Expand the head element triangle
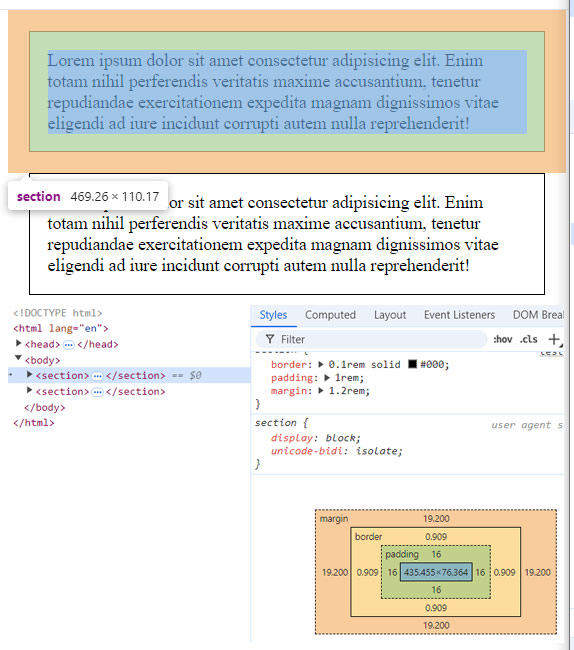The width and height of the screenshot is (574, 650). (x=18, y=344)
